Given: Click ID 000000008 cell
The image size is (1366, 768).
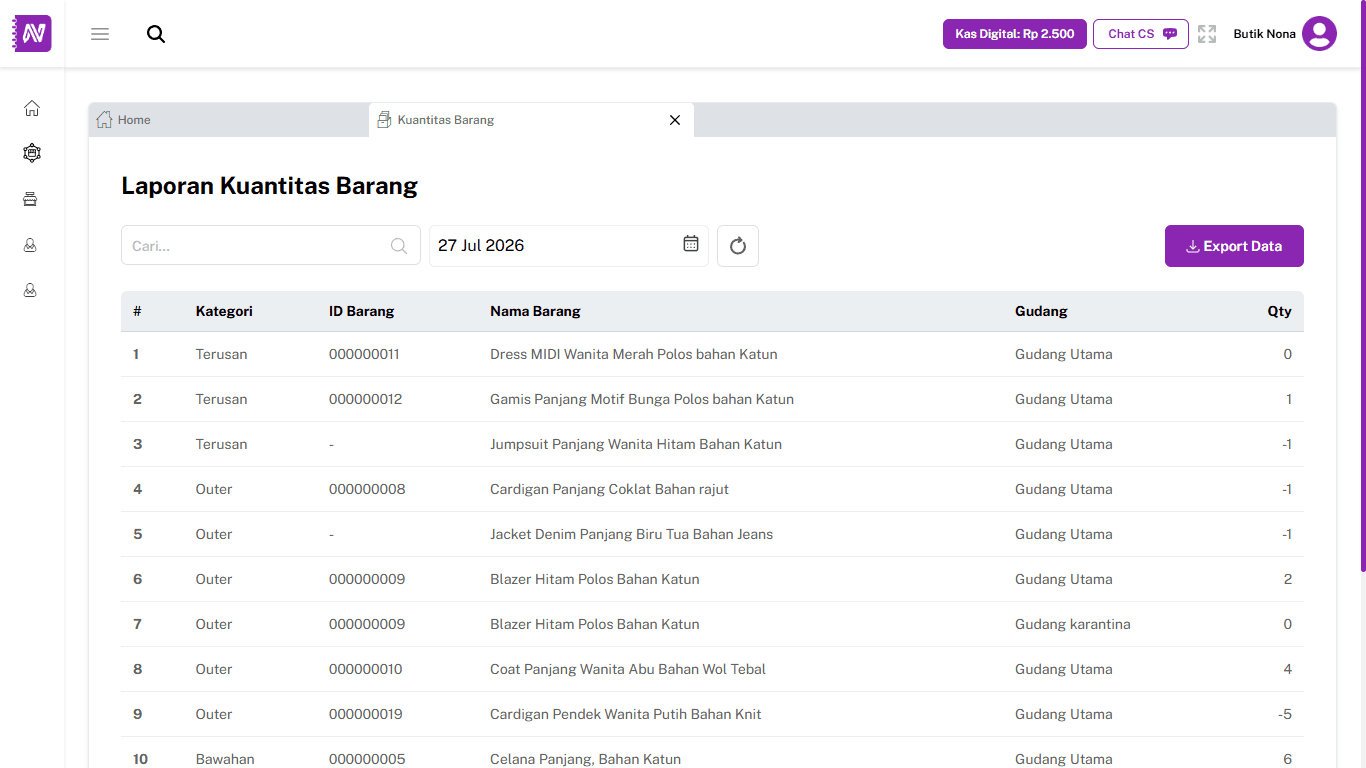Looking at the screenshot, I should point(367,489).
